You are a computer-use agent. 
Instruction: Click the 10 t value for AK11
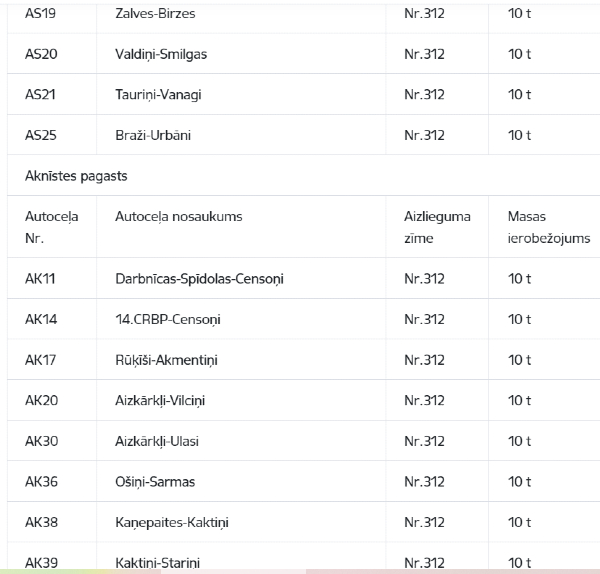[x=519, y=279]
